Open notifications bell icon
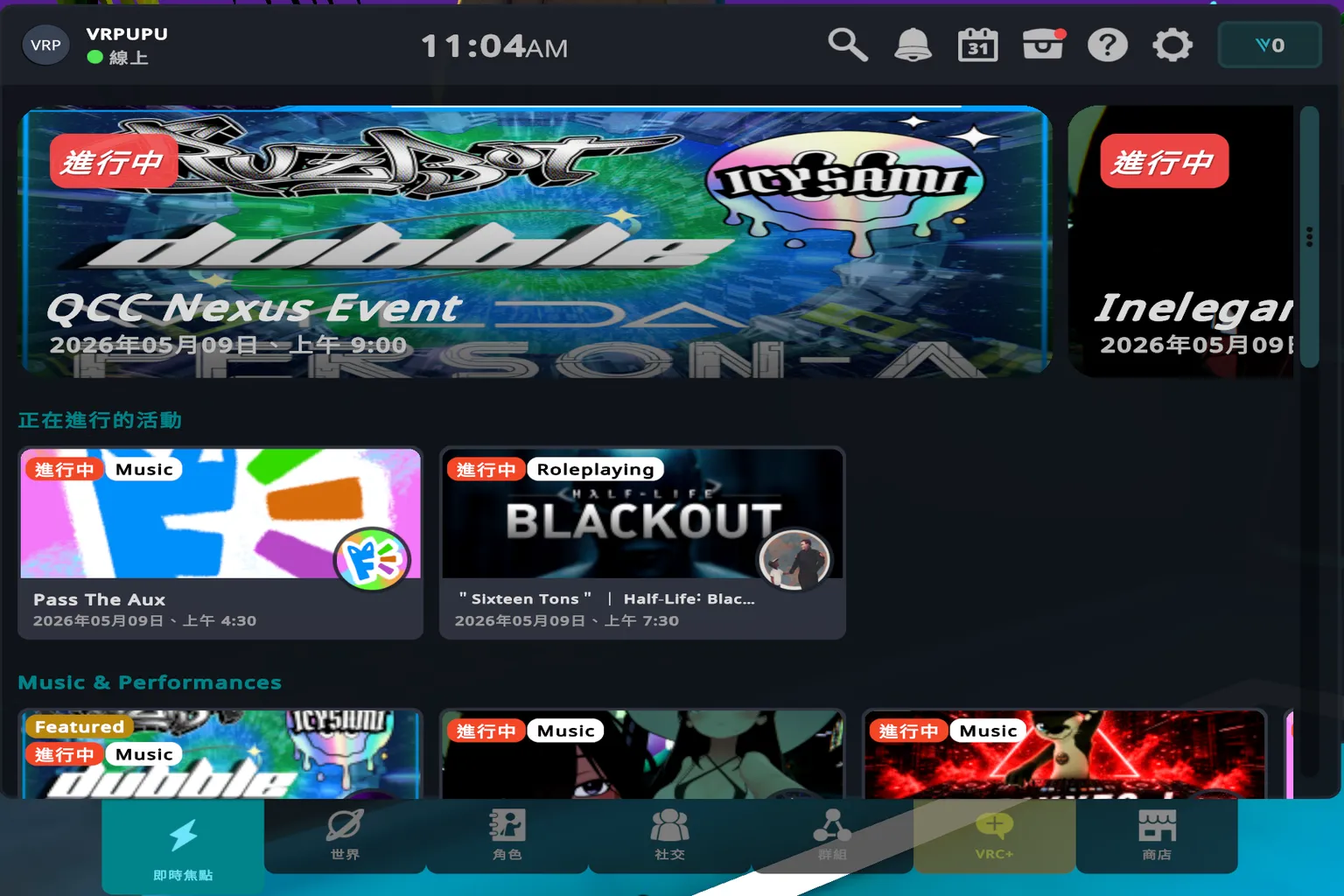The width and height of the screenshot is (1344, 896). [x=913, y=45]
